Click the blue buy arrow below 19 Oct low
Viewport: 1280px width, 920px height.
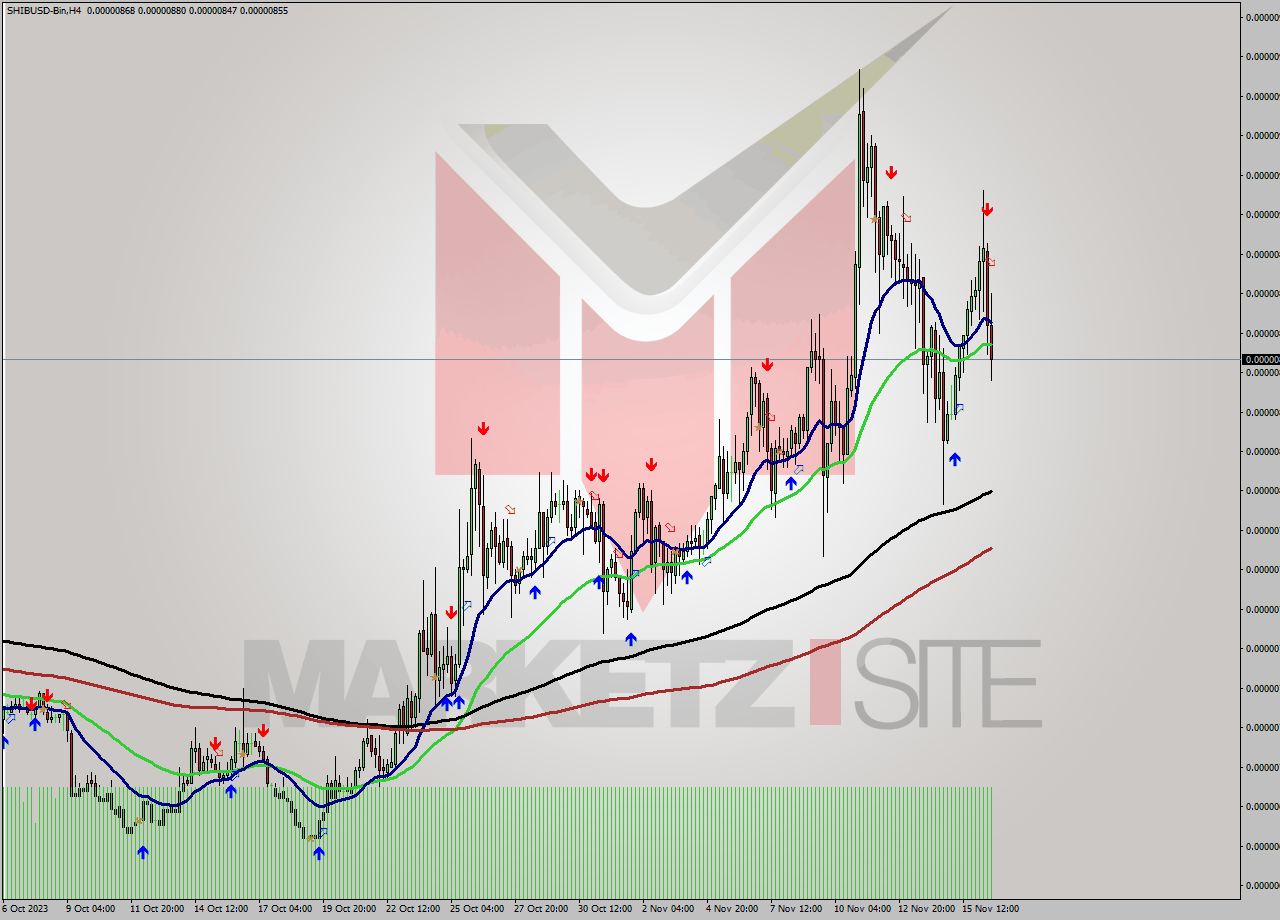tap(319, 853)
